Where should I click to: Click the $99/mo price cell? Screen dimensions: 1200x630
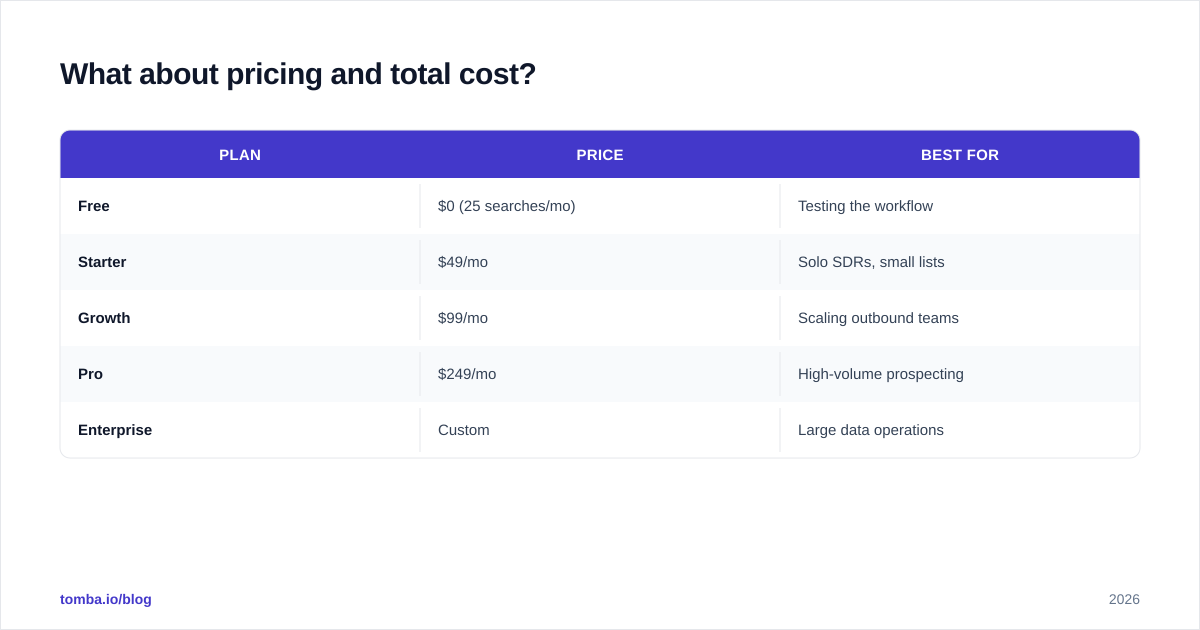(600, 318)
